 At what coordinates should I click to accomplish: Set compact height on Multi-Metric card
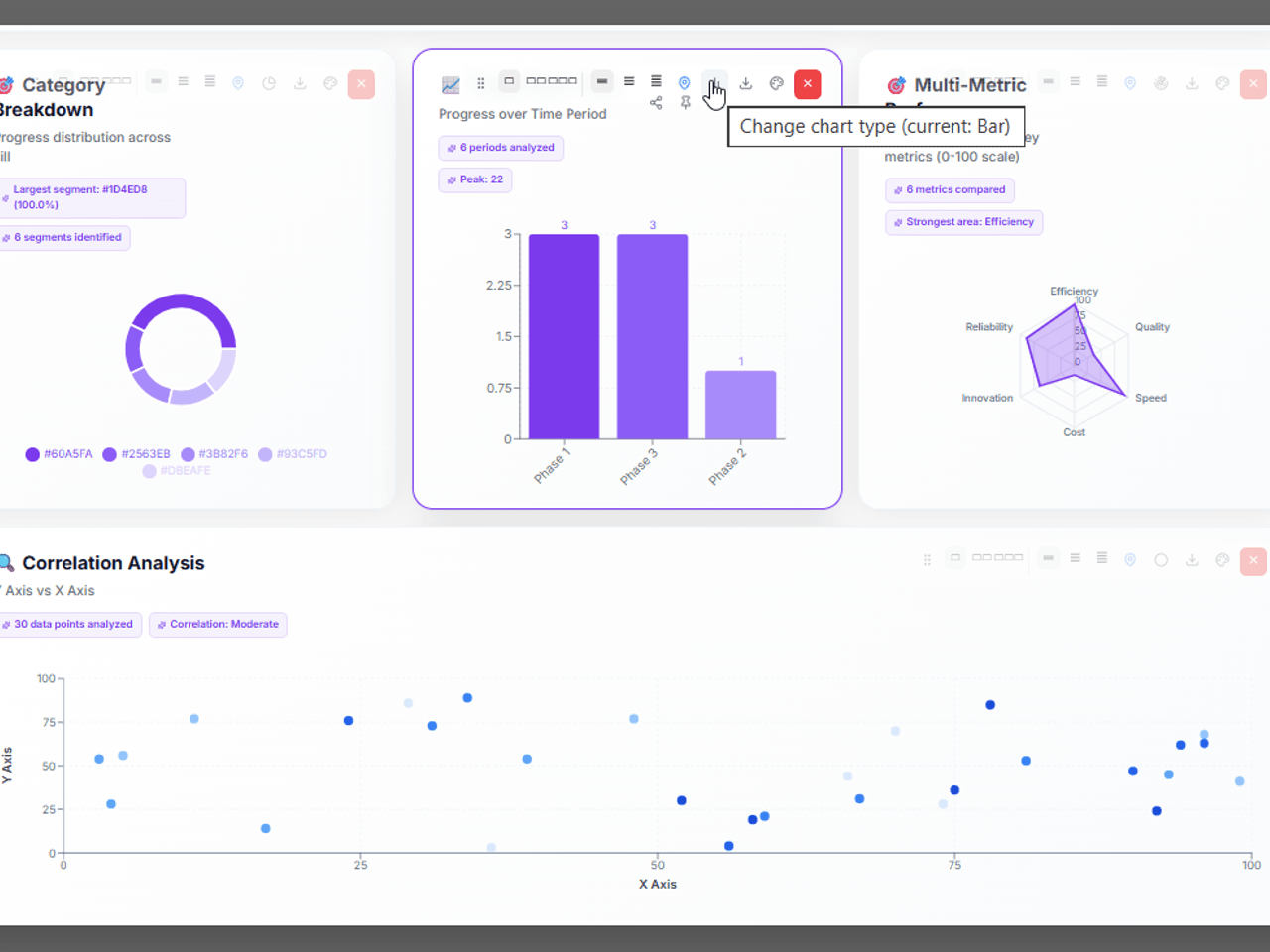coord(1049,81)
